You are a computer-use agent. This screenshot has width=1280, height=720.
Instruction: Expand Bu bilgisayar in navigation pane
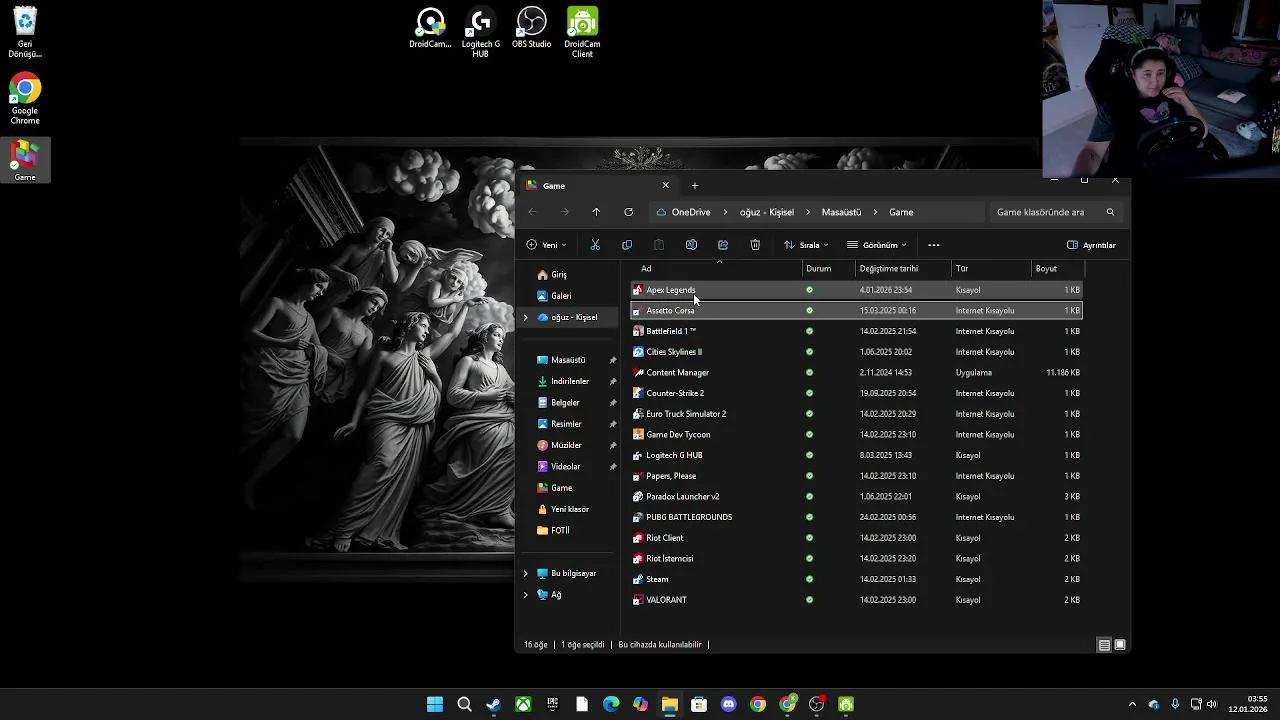pos(526,573)
